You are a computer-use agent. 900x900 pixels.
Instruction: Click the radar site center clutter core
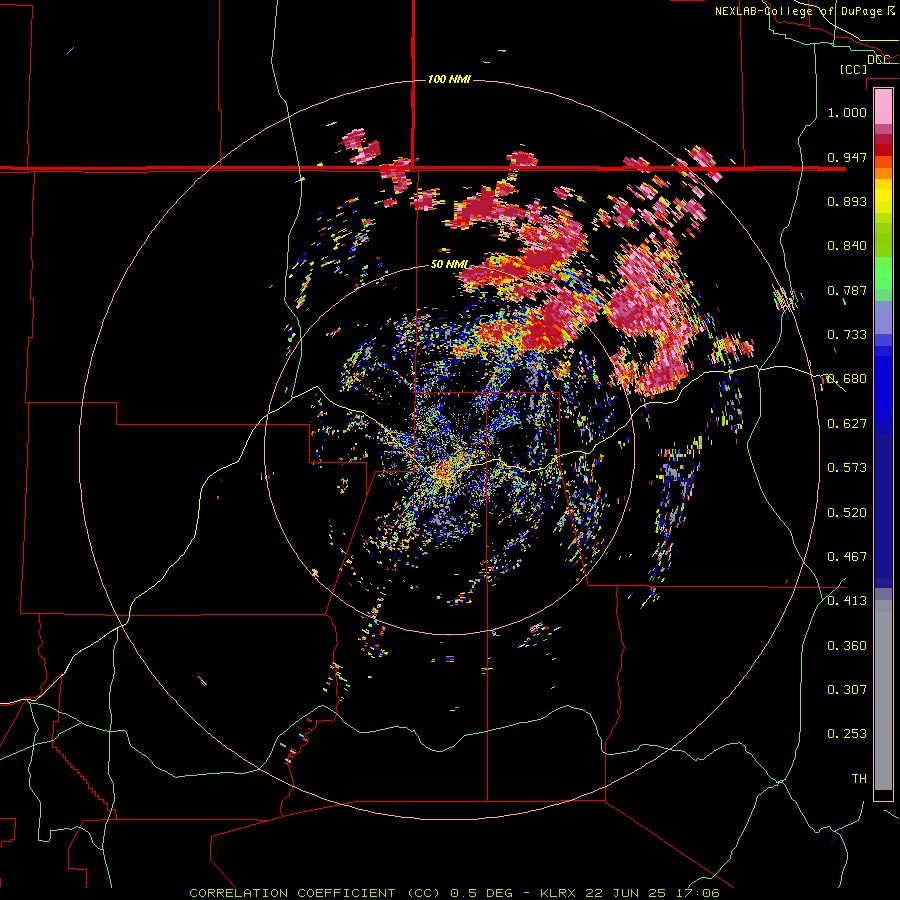(443, 471)
